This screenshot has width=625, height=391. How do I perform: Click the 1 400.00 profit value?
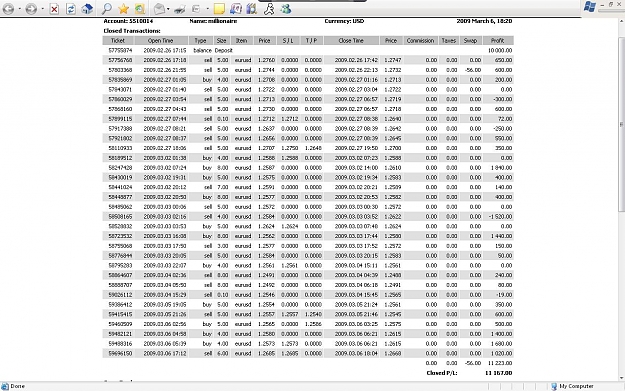coord(502,334)
